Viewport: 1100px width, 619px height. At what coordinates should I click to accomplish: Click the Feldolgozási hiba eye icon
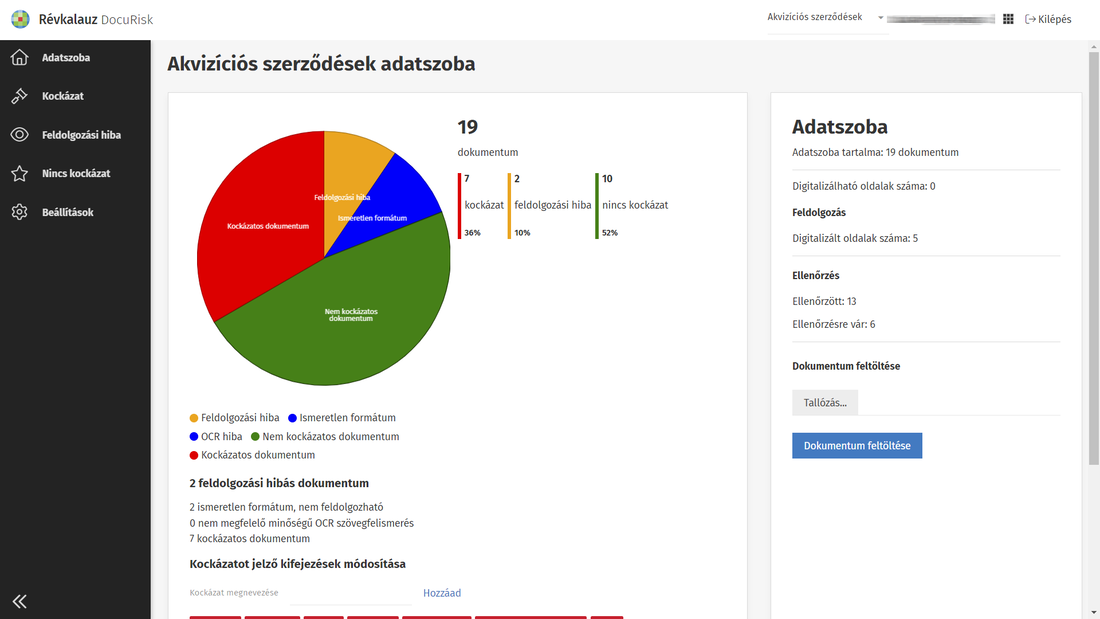pos(19,135)
